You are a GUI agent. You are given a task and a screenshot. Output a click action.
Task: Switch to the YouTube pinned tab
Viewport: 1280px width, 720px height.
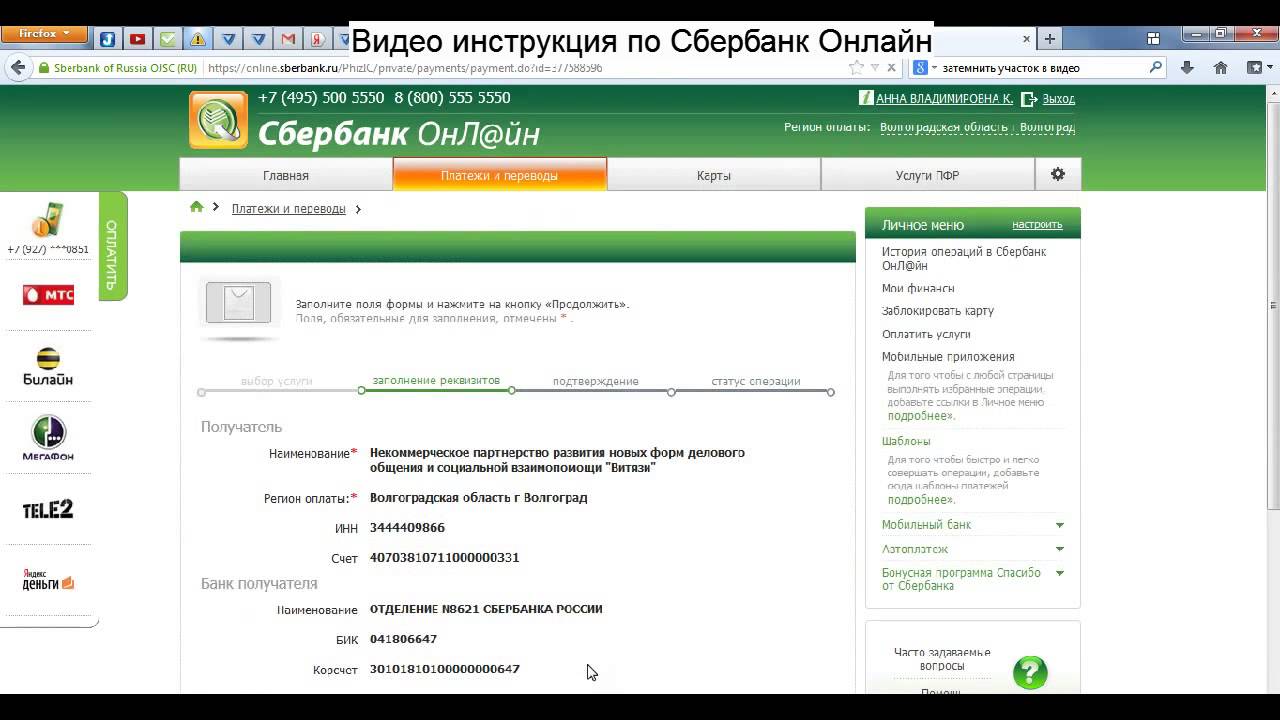[138, 40]
